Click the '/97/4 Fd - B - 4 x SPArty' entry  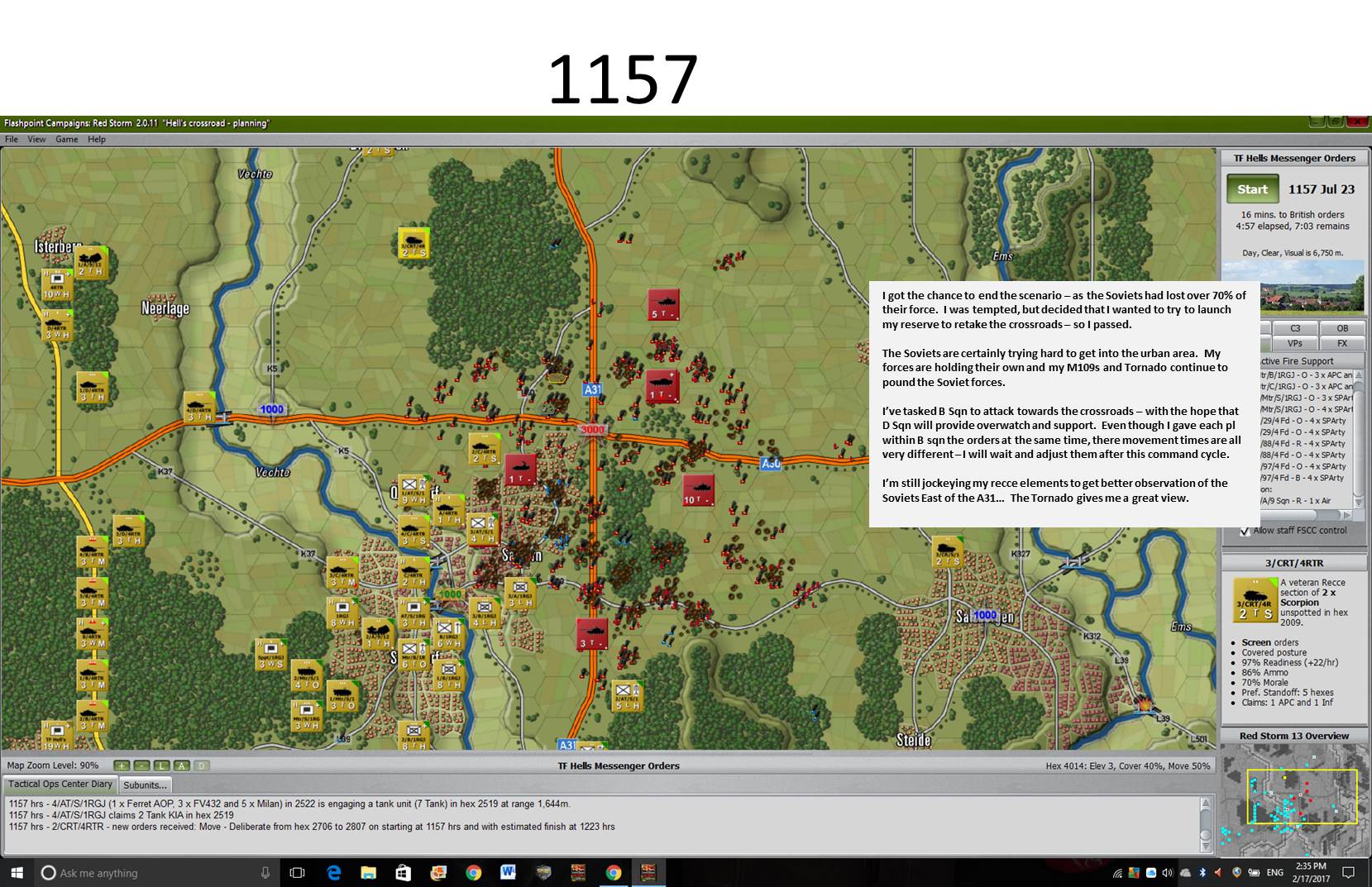point(1302,478)
